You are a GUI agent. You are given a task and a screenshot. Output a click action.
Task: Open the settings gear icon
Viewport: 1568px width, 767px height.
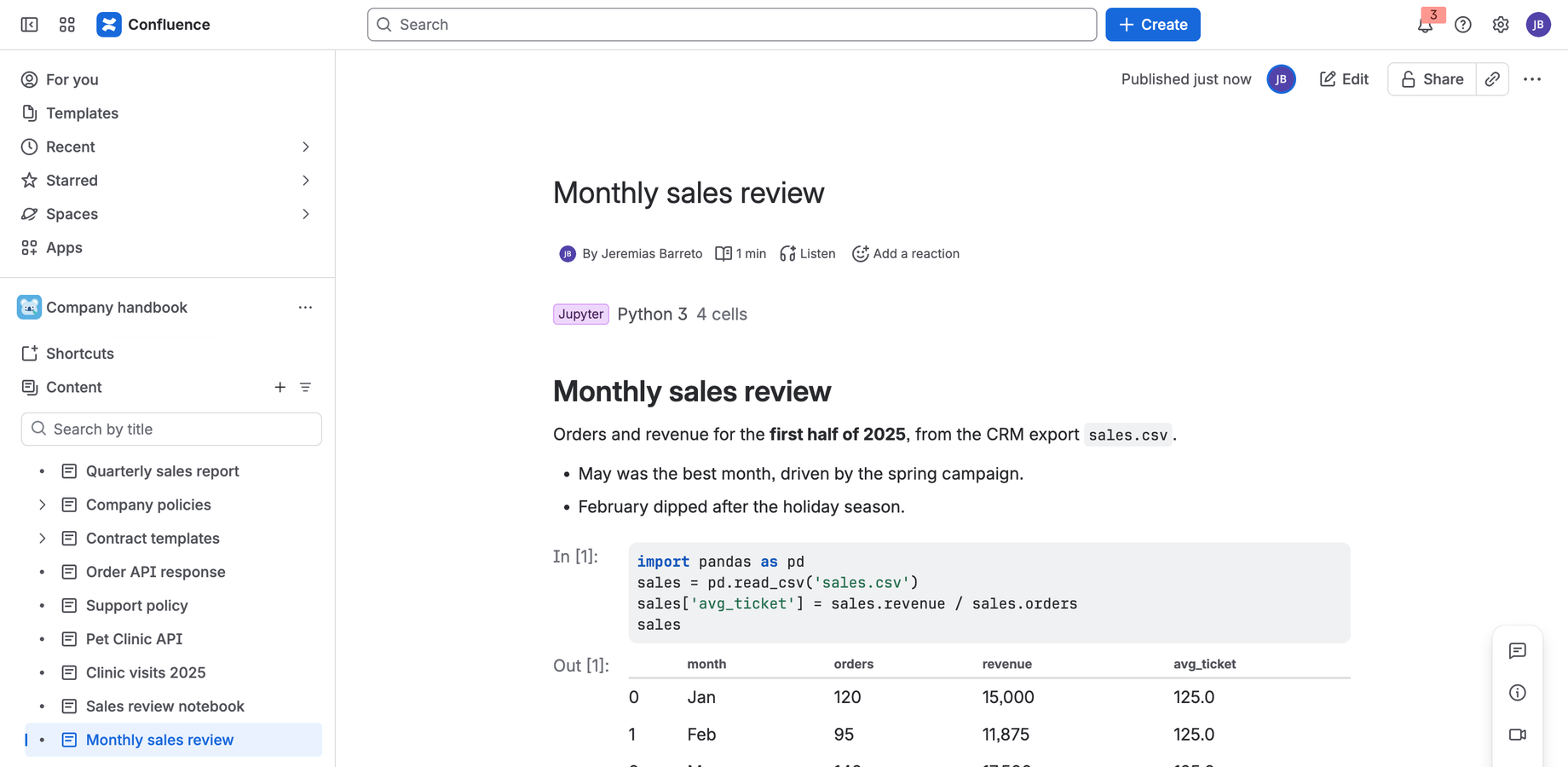point(1501,25)
